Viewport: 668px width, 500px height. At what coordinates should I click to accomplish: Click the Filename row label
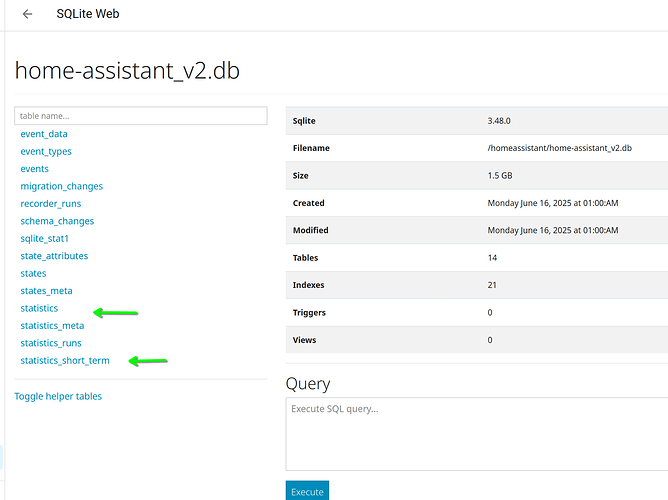311,148
